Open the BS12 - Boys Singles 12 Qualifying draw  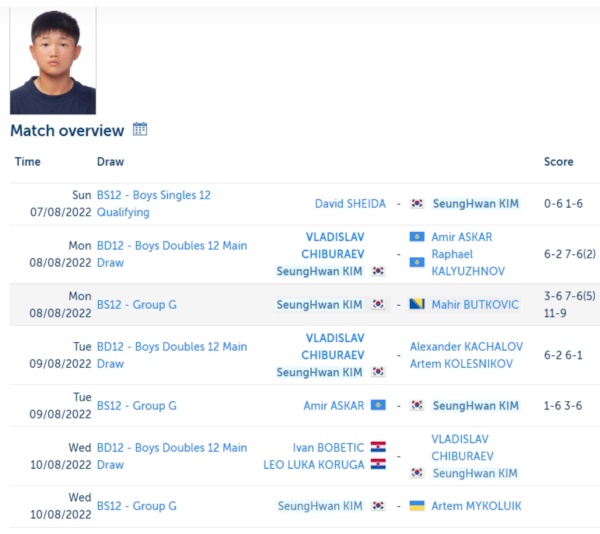click(153, 204)
